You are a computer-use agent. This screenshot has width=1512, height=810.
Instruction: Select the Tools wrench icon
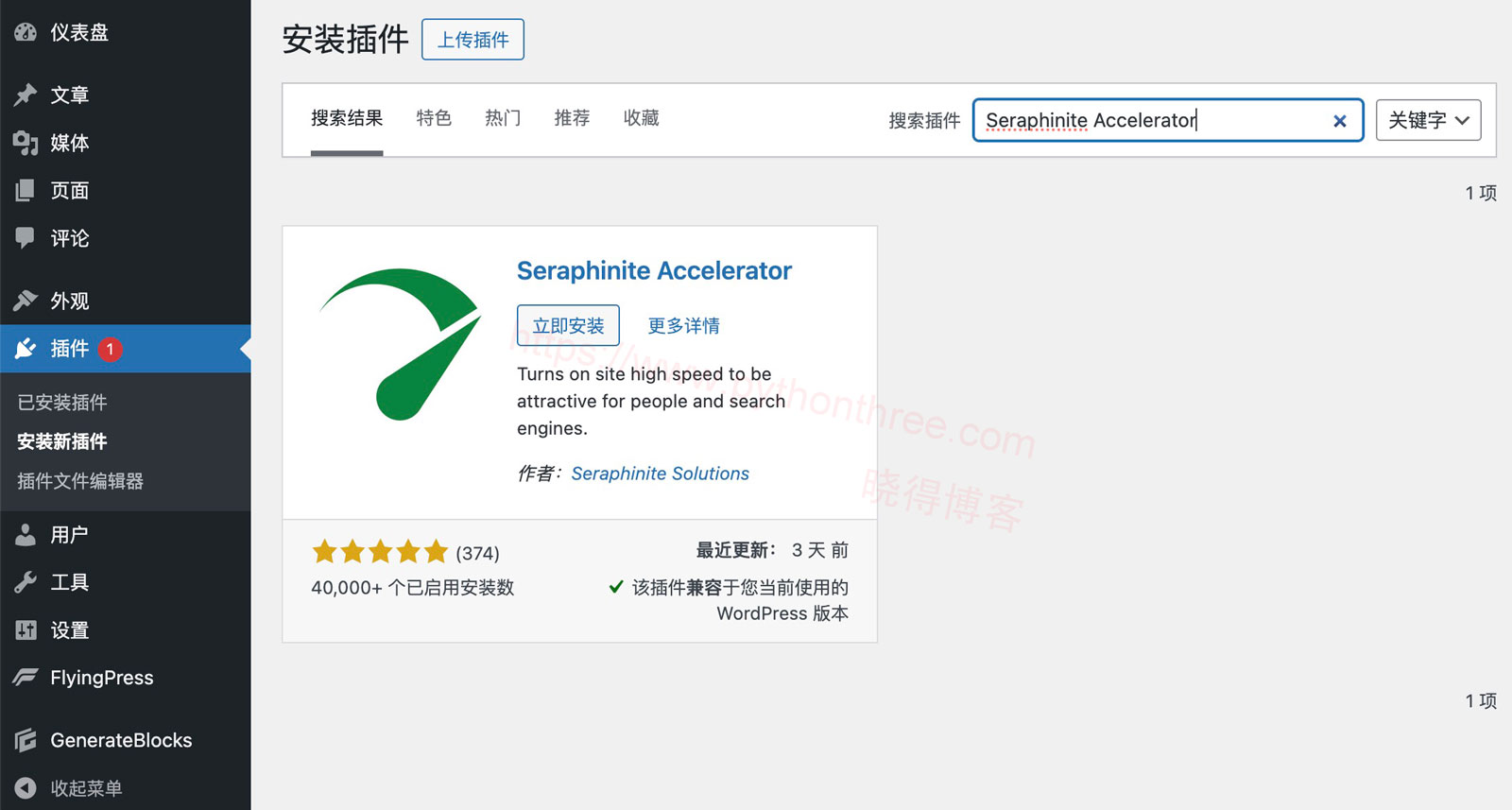26,582
